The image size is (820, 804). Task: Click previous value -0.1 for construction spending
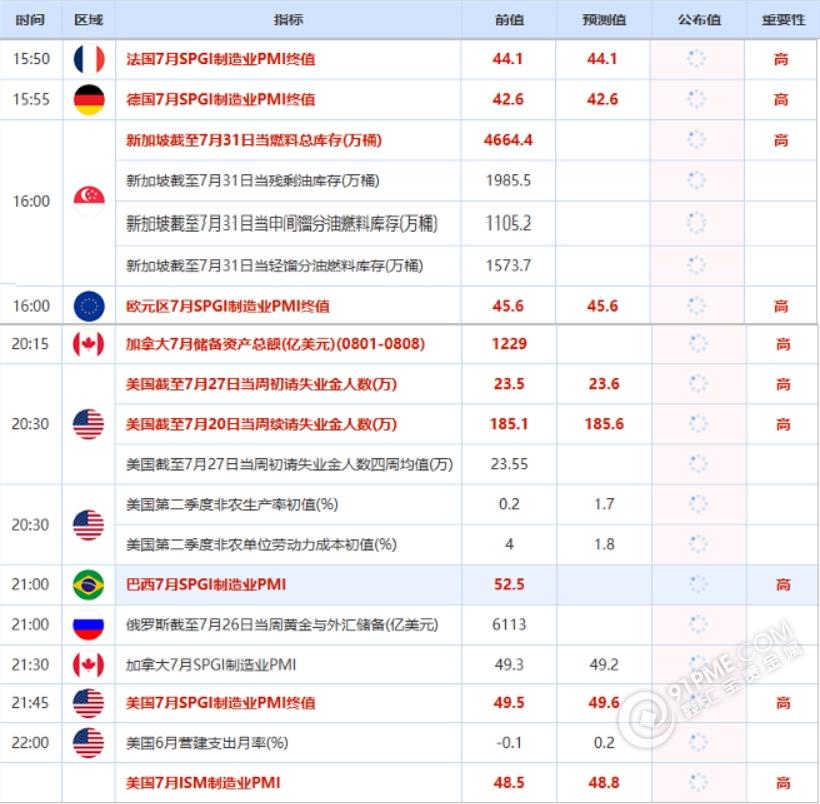(x=509, y=743)
